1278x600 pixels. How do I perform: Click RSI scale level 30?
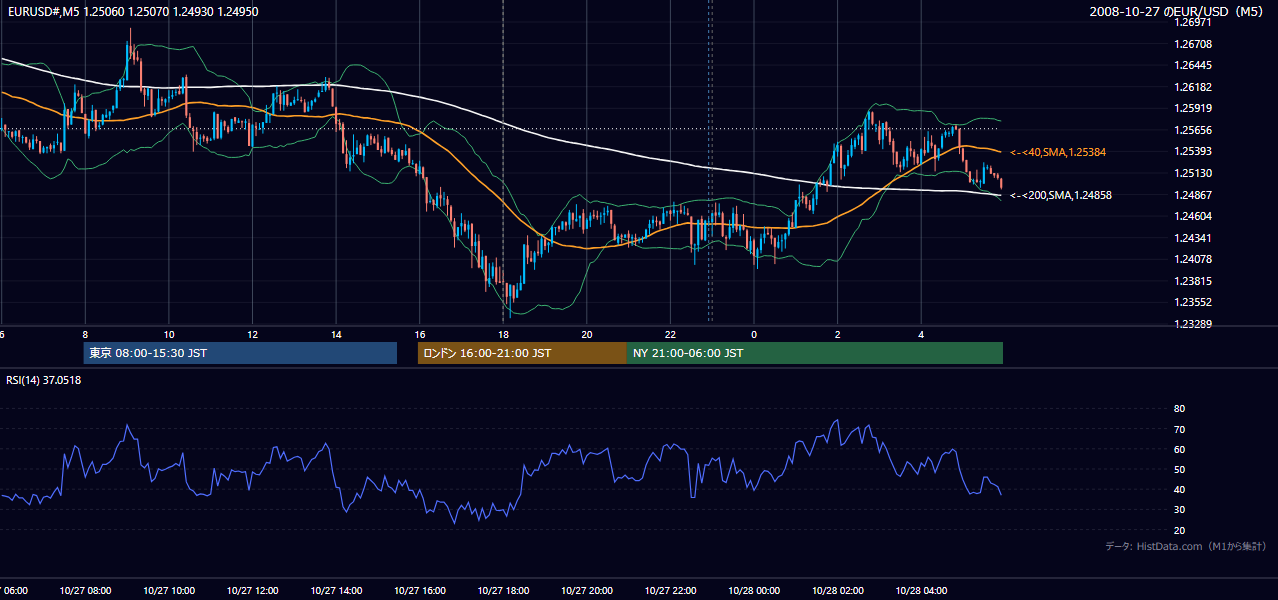(x=1179, y=510)
